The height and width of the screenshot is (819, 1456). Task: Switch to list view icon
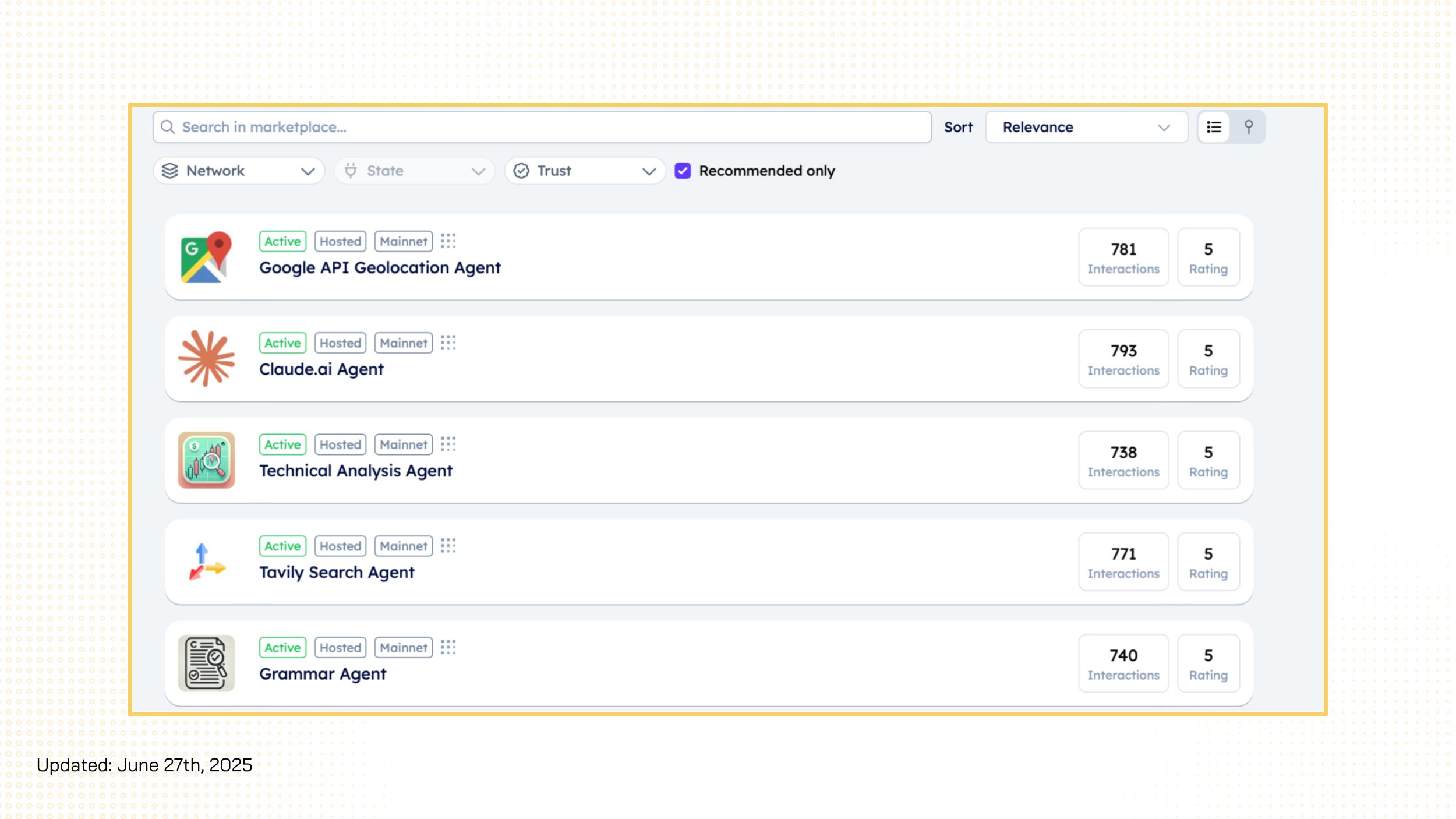coord(1214,127)
